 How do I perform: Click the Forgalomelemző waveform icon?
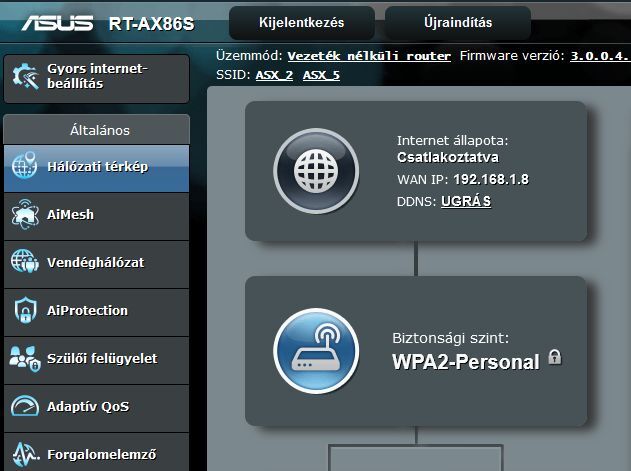point(25,454)
